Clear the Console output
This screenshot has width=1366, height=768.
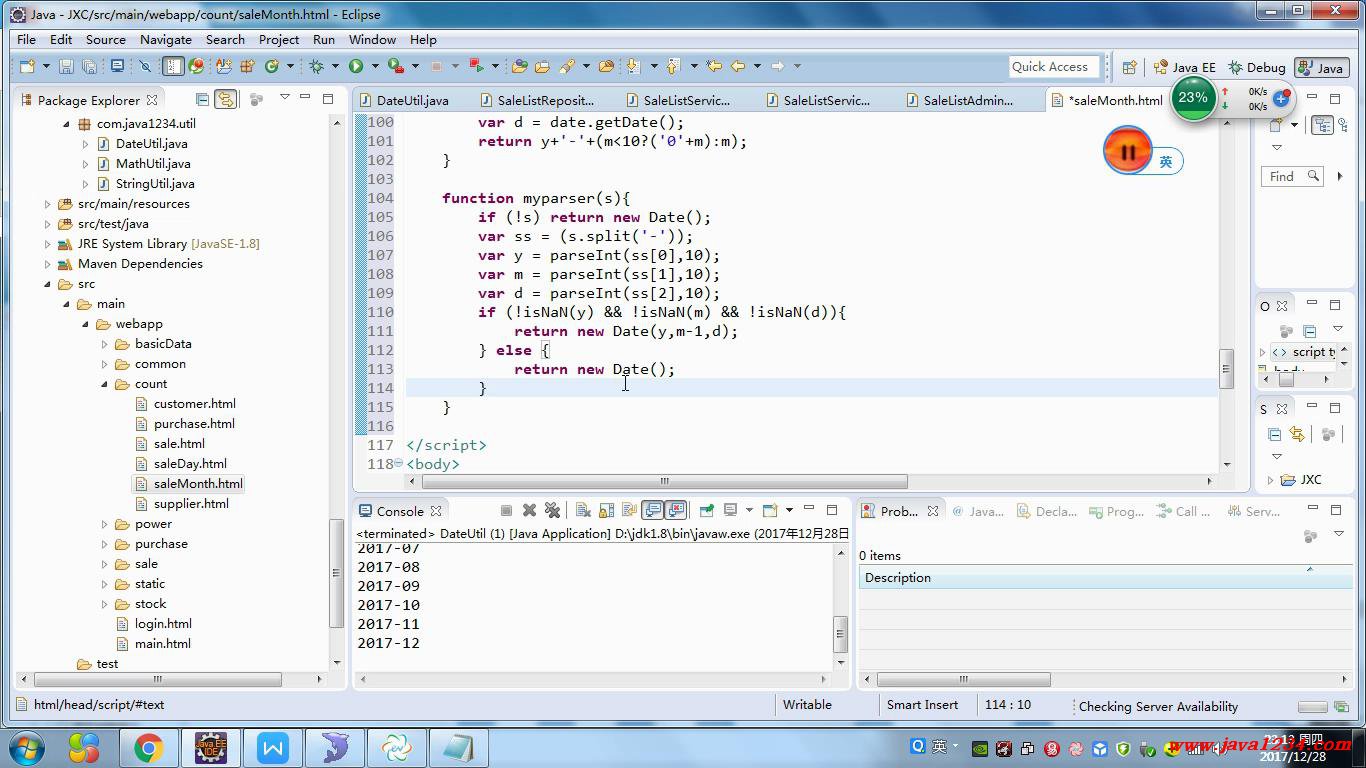point(584,510)
